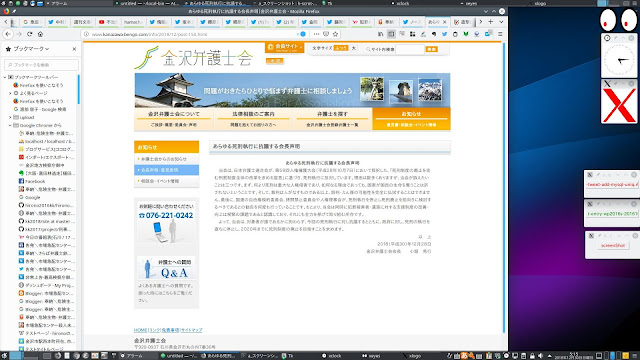
Task: Click the red X xlogo window
Action: [619, 105]
